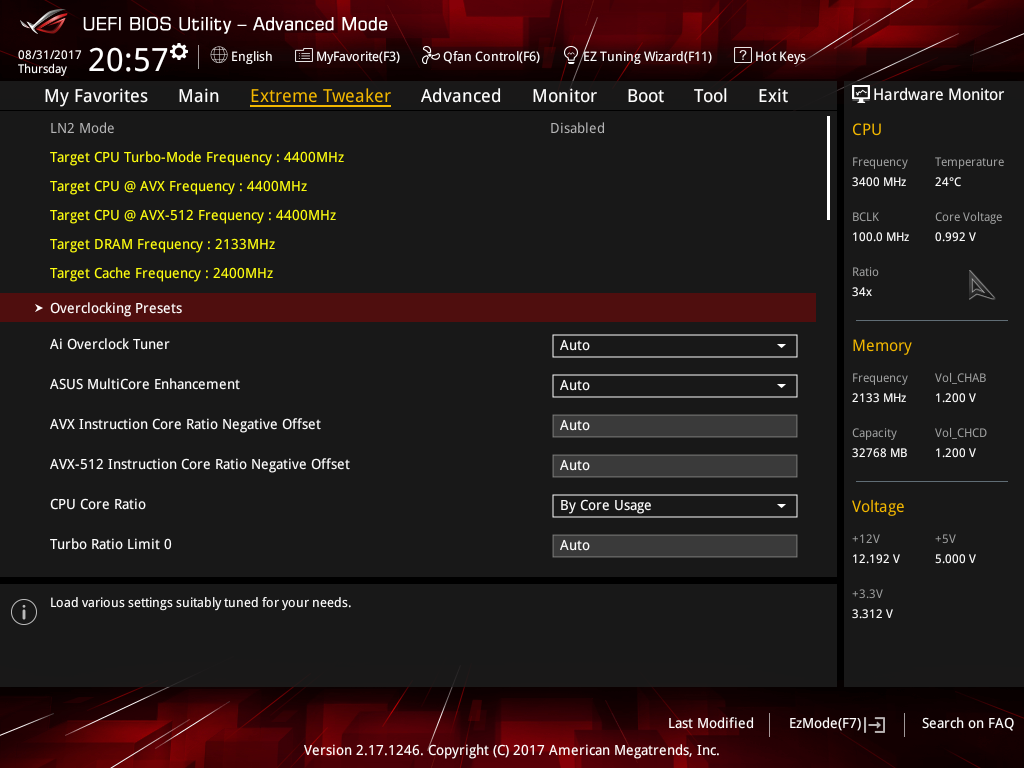Click the mouse cursor icon in Hardware Monitor

981,286
